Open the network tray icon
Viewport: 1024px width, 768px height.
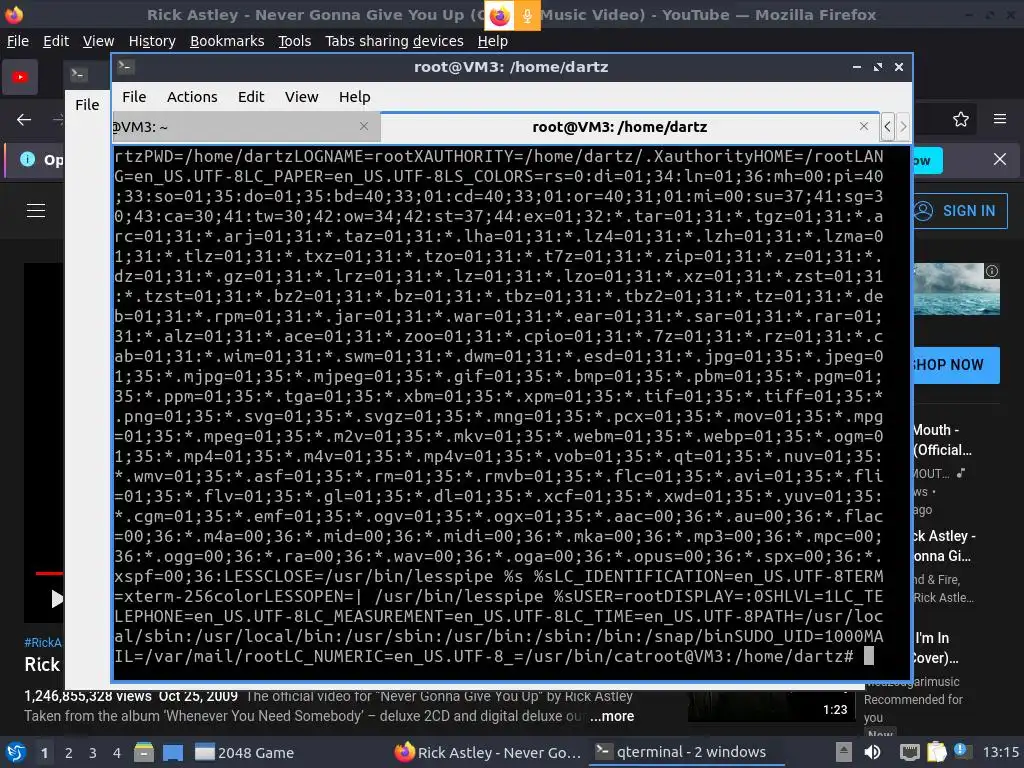point(909,752)
